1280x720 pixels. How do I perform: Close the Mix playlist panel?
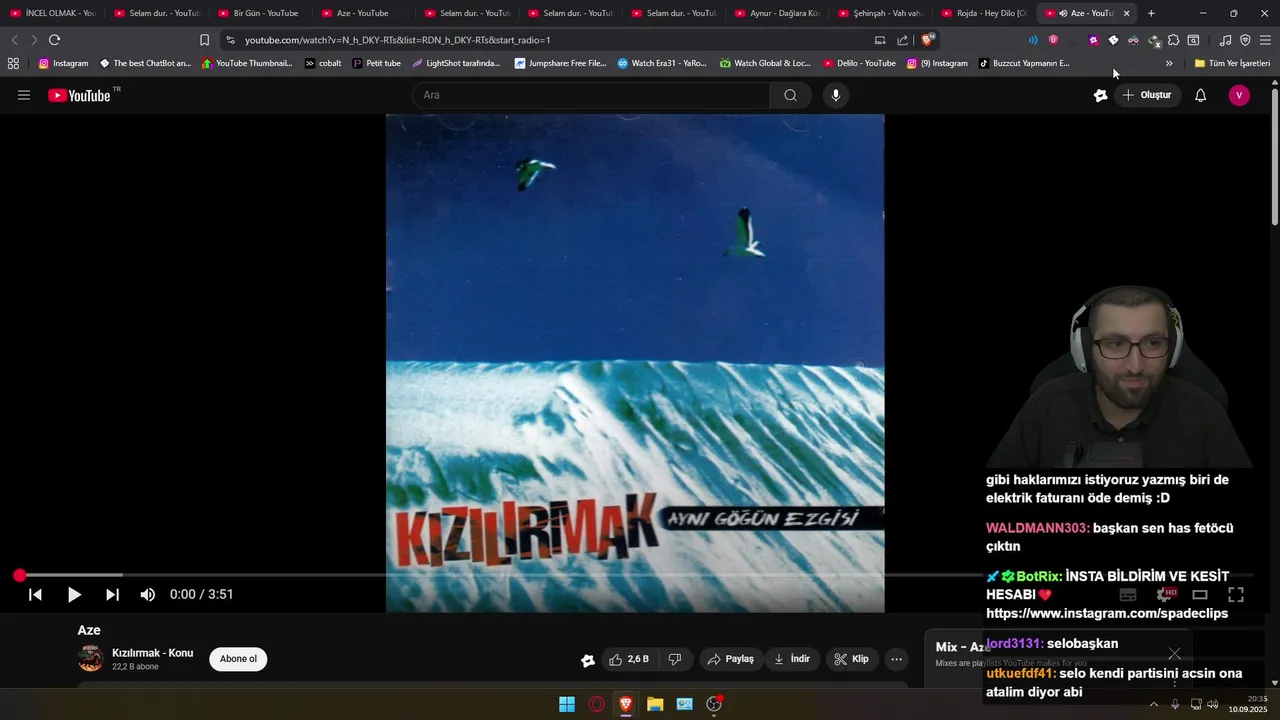tap(1174, 653)
